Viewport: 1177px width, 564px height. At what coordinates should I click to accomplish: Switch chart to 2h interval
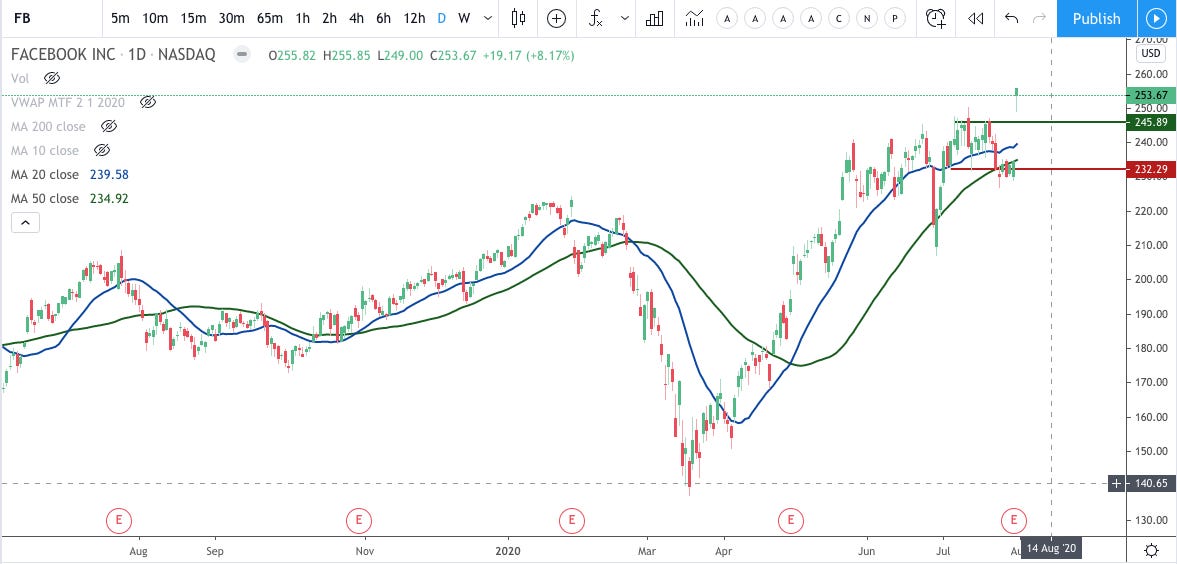coord(330,19)
